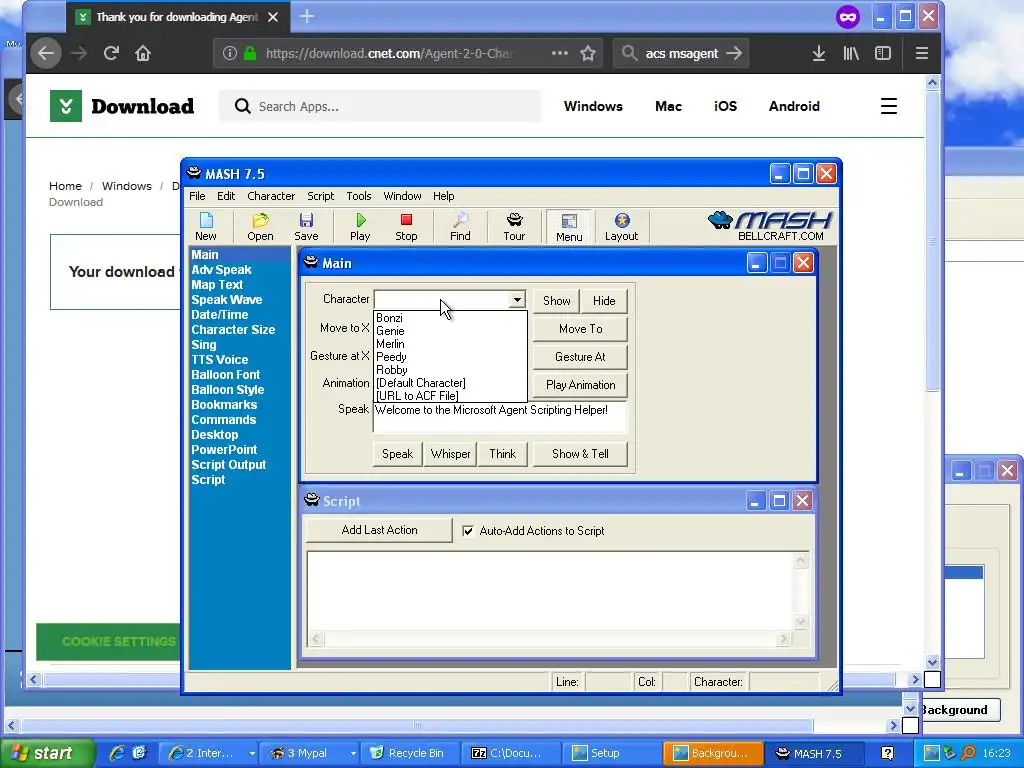Click the Gesture At button
The width and height of the screenshot is (1024, 768).
pos(581,357)
